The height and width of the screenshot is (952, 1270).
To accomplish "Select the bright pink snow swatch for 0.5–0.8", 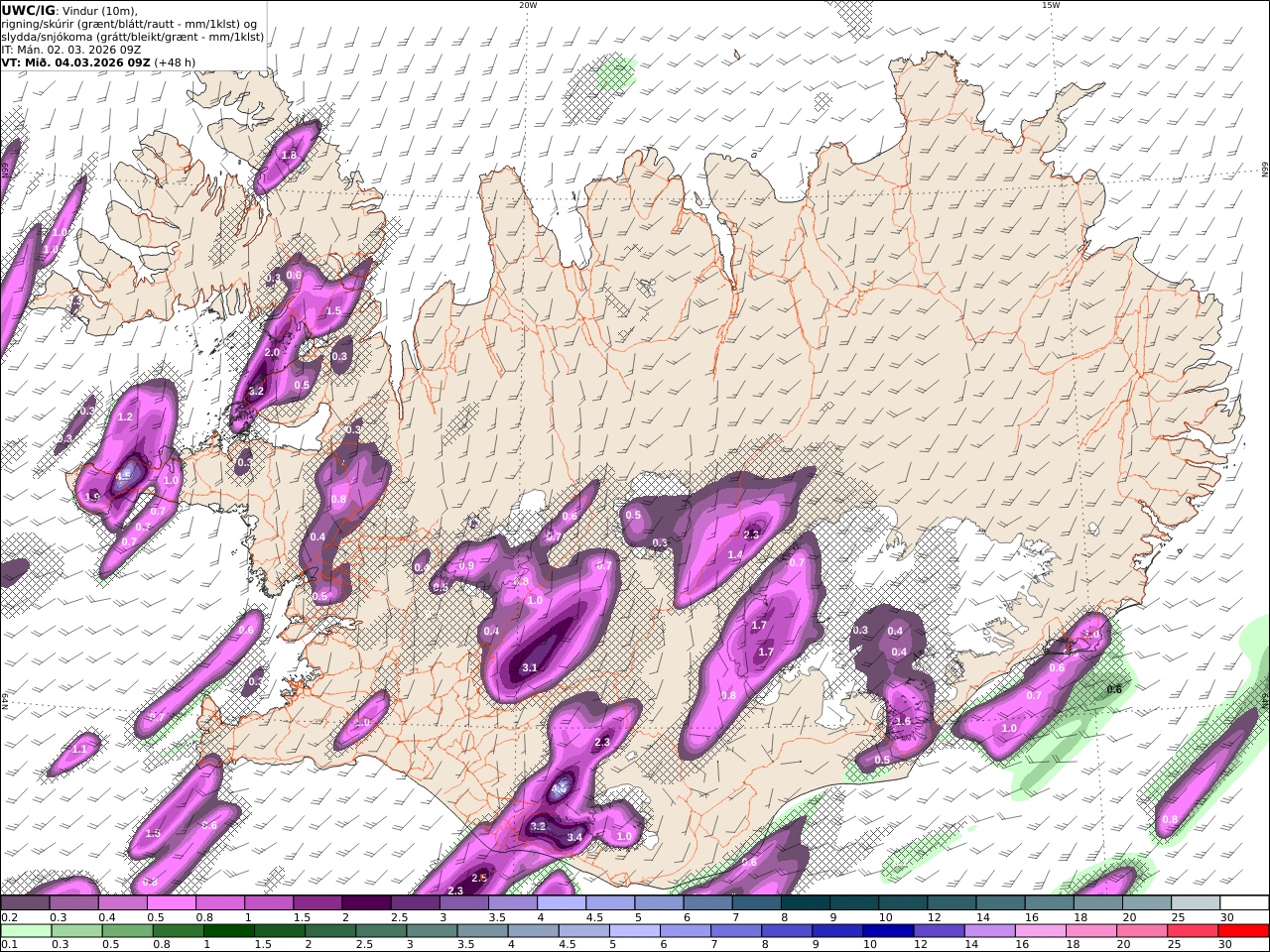I will pos(171,903).
